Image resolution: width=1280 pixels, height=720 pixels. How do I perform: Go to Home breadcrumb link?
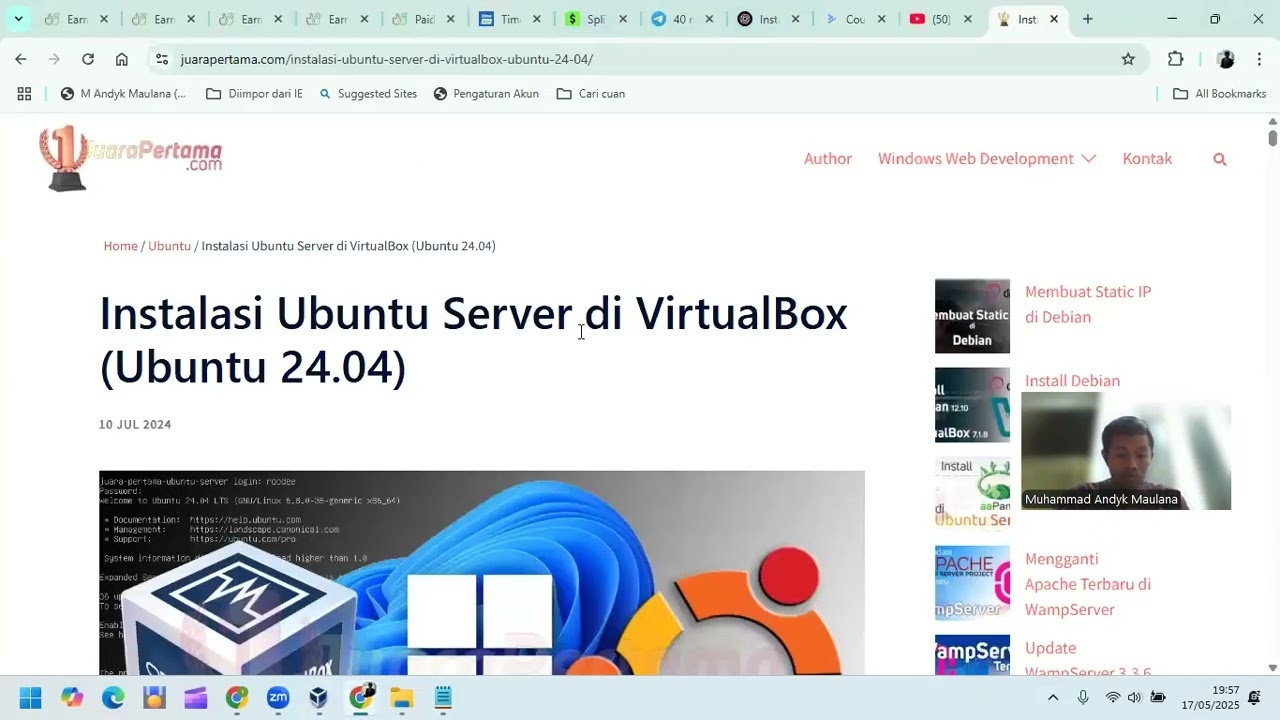120,246
